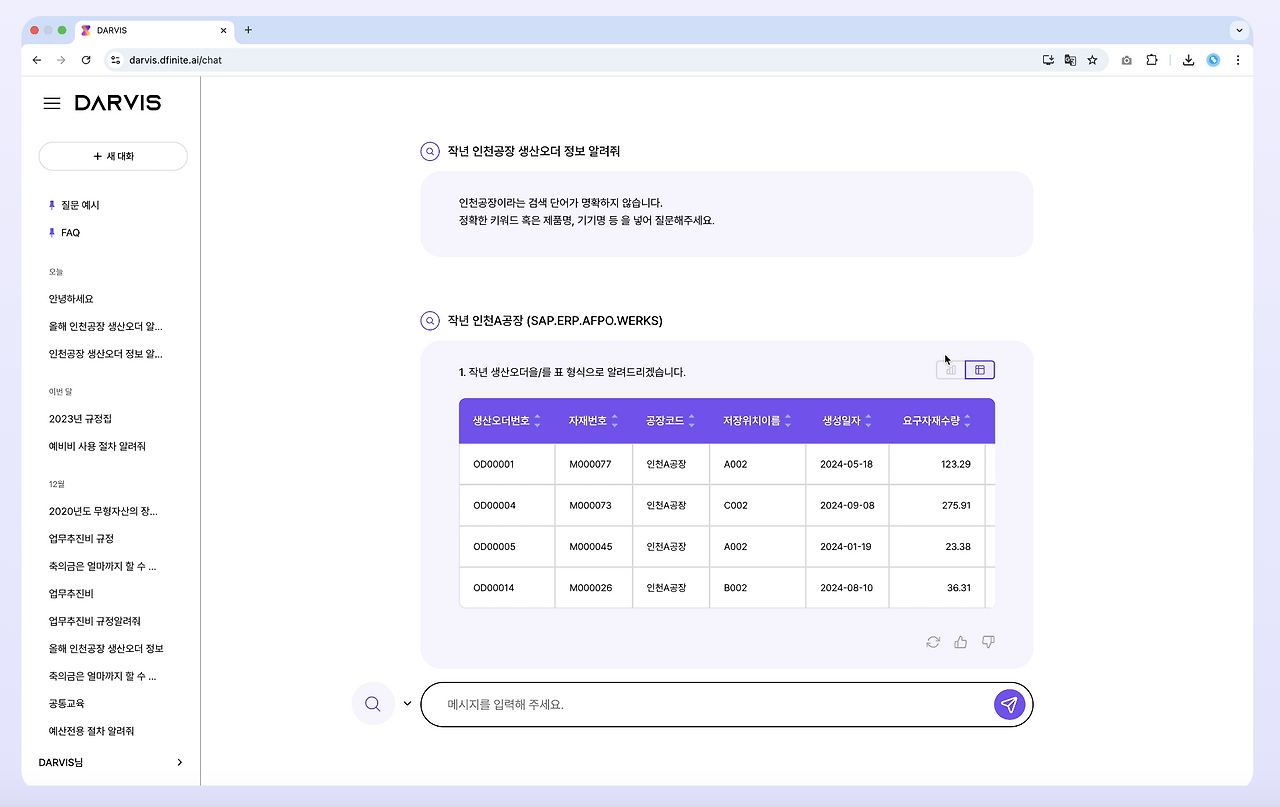The height and width of the screenshot is (807, 1280).
Task: Click material number M000045
Action: pyautogui.click(x=594, y=547)
